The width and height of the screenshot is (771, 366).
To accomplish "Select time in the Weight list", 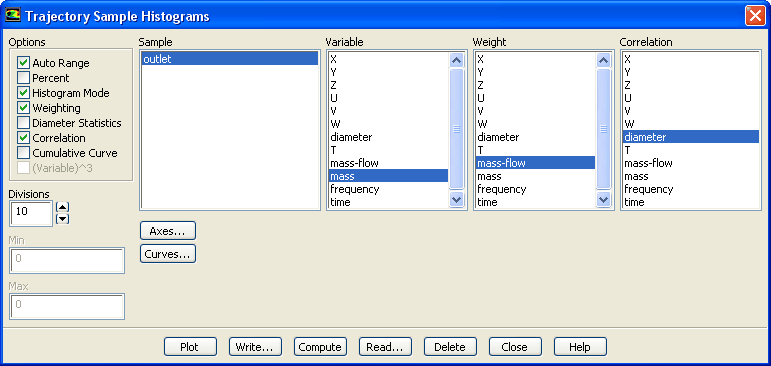I will (x=535, y=202).
